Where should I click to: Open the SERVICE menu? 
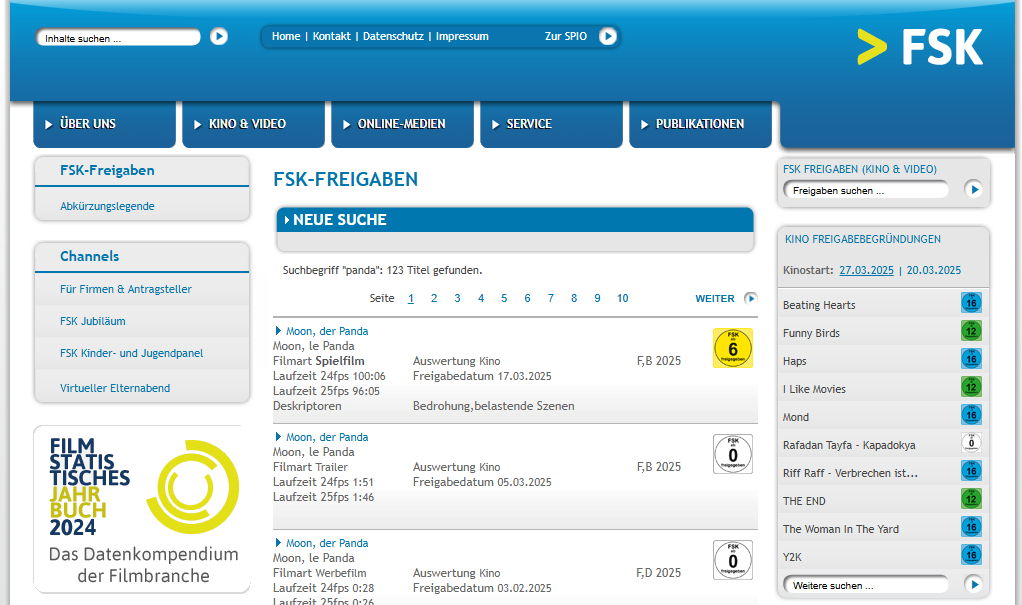(x=551, y=124)
